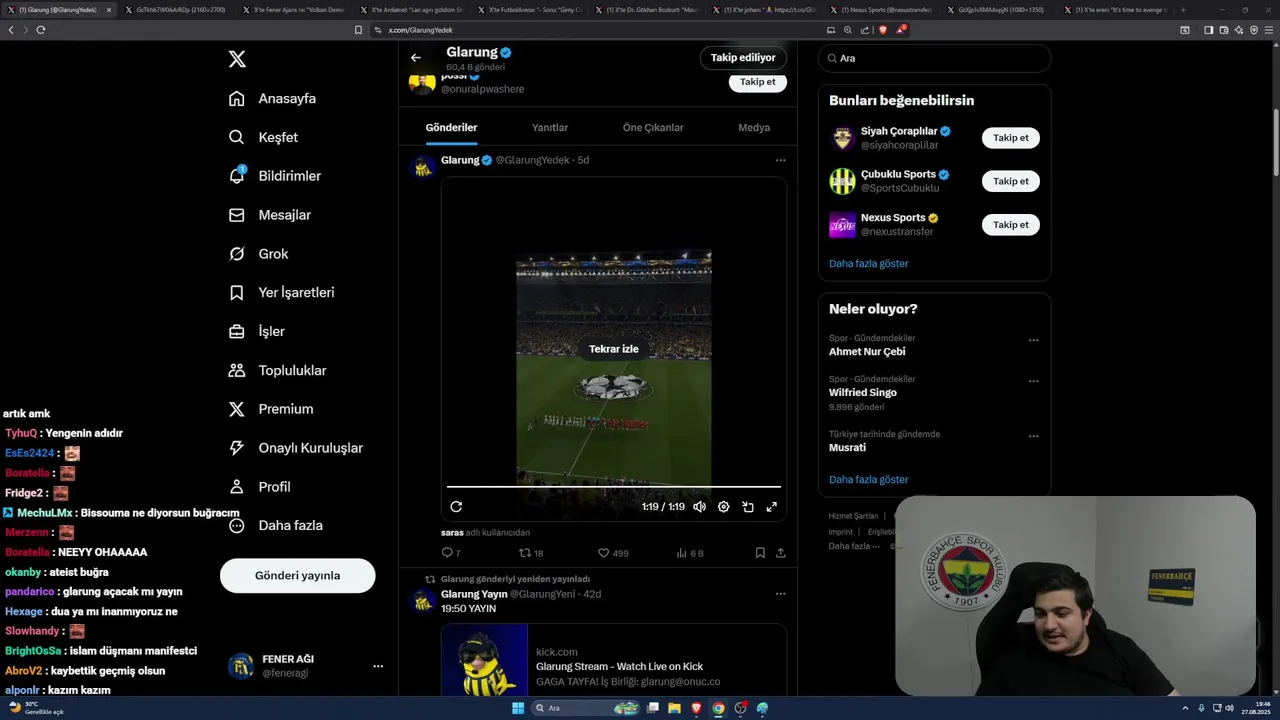Open Anasayfa home page
Viewport: 1280px width, 720px height.
272,99
